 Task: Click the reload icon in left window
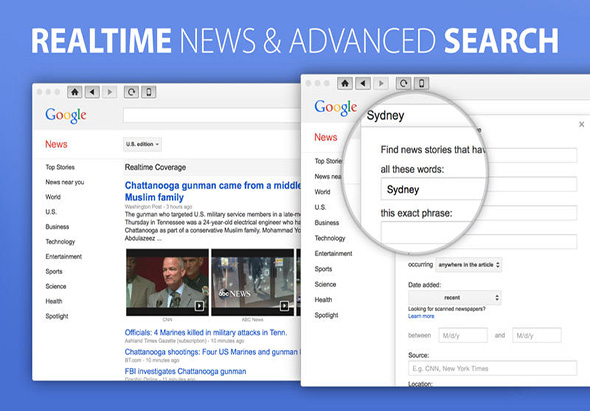pyautogui.click(x=131, y=92)
